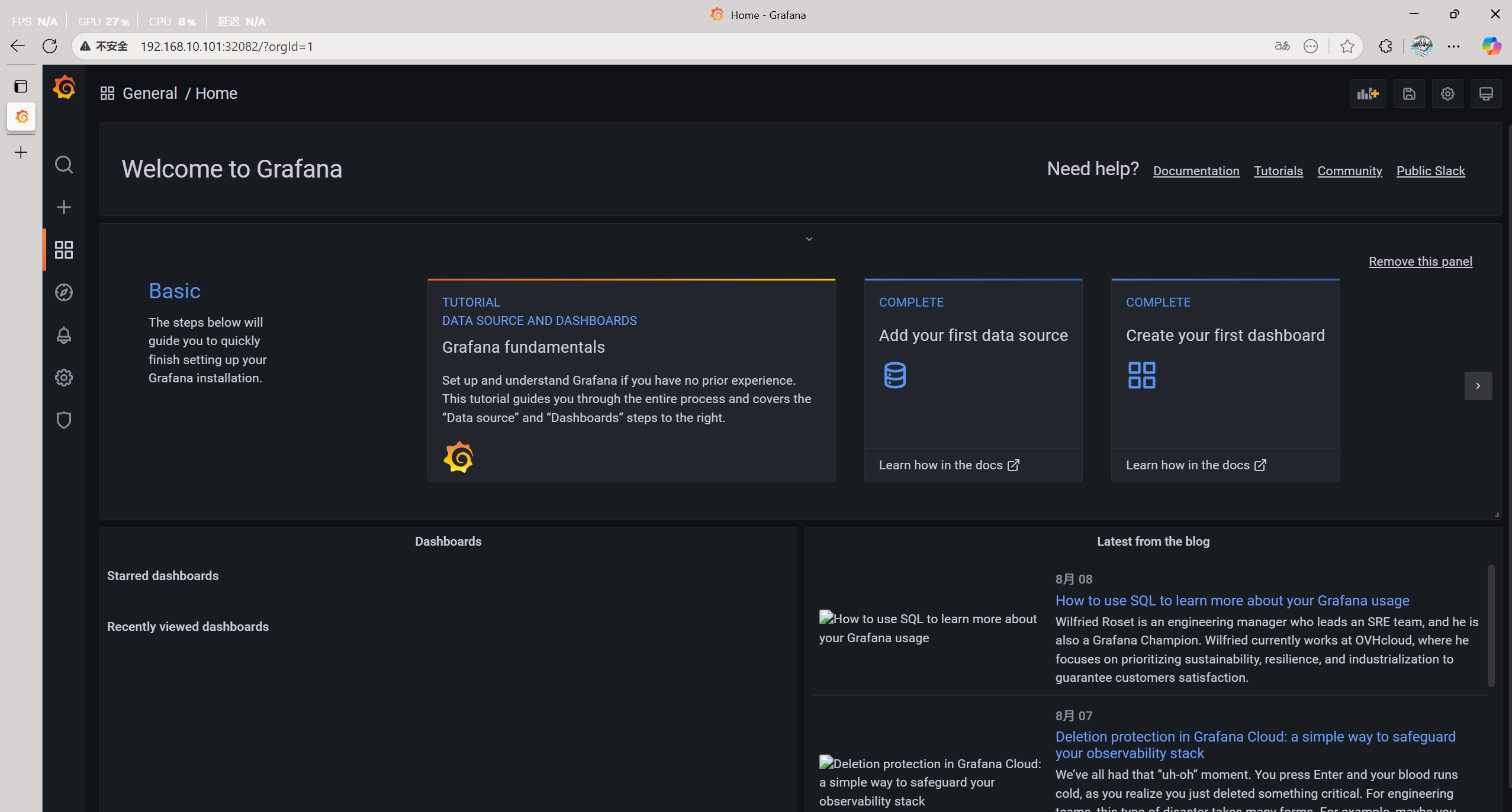
Task: Open the Grafana fundamentals tutorial card title
Action: click(x=523, y=347)
